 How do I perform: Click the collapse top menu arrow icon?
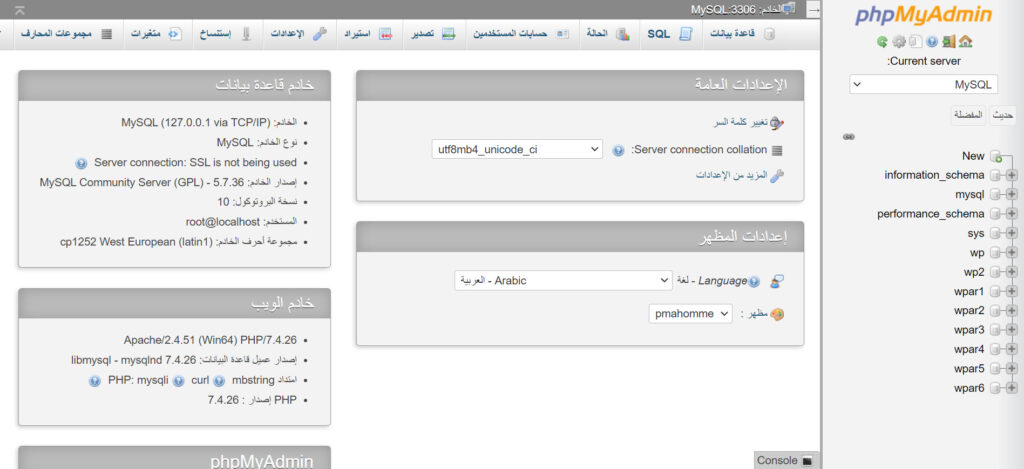(x=20, y=10)
